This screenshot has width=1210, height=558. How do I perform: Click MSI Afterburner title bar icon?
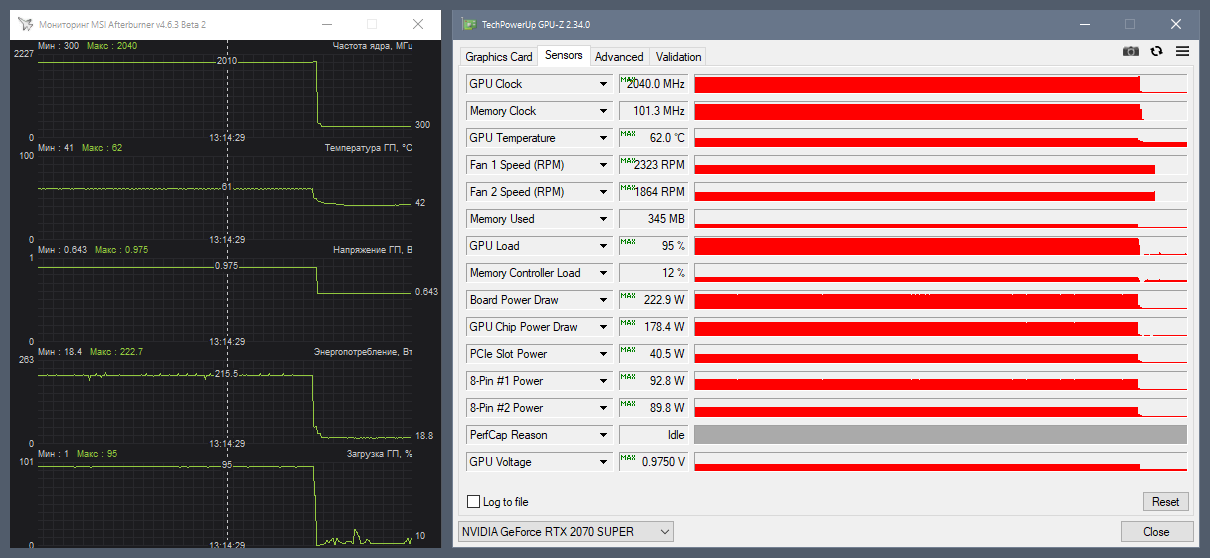[25, 24]
